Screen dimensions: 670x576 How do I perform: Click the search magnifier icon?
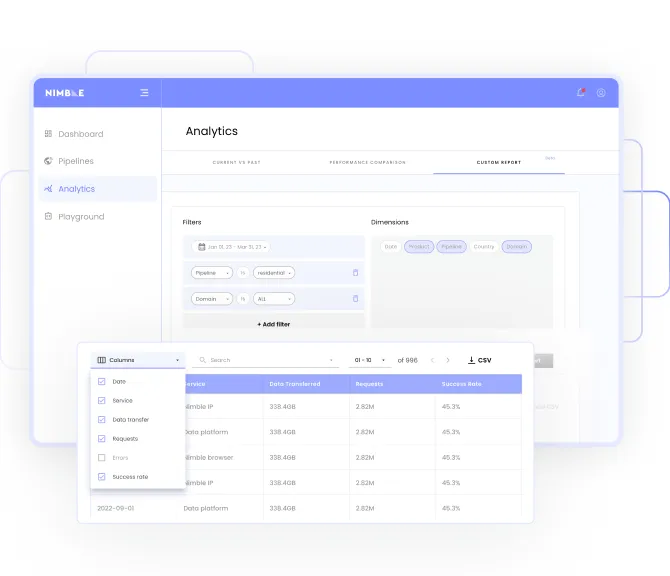[x=203, y=360]
